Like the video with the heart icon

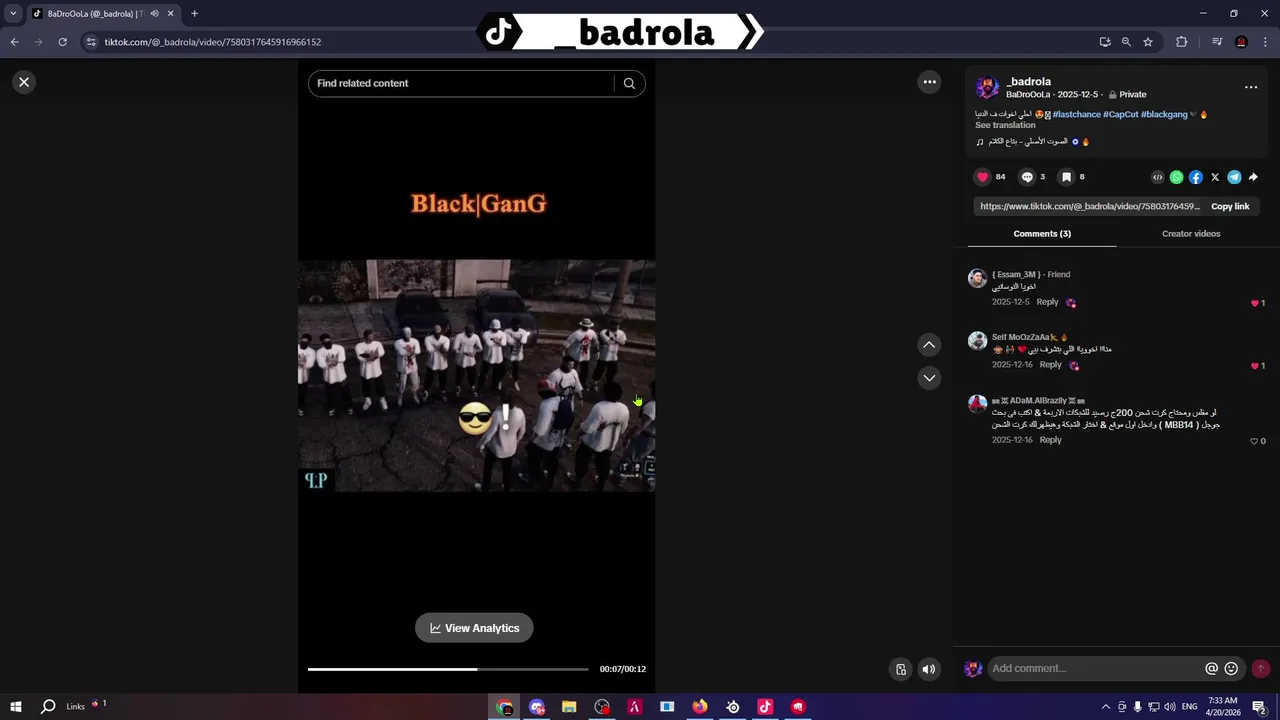pyautogui.click(x=982, y=177)
